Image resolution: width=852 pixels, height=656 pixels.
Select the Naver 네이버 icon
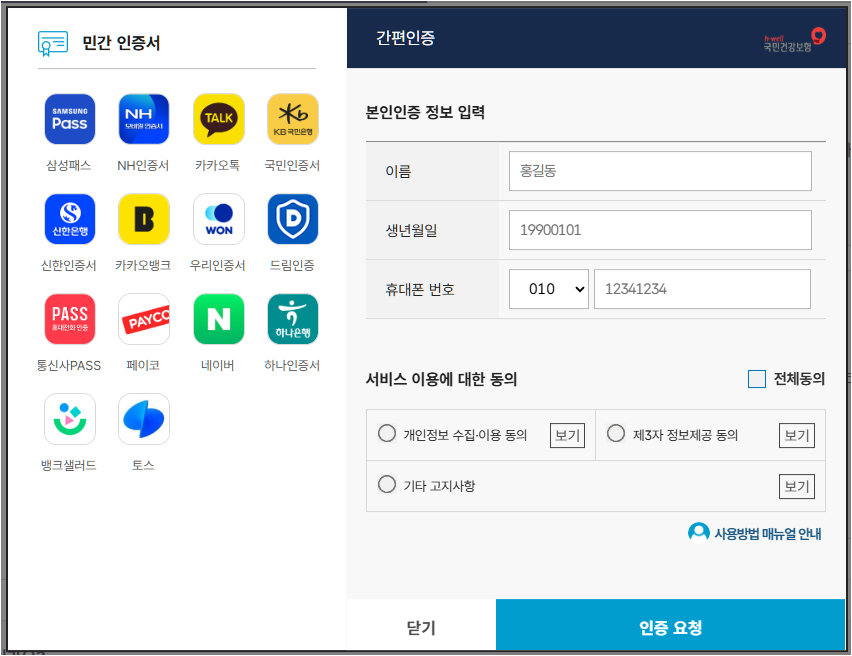(218, 319)
